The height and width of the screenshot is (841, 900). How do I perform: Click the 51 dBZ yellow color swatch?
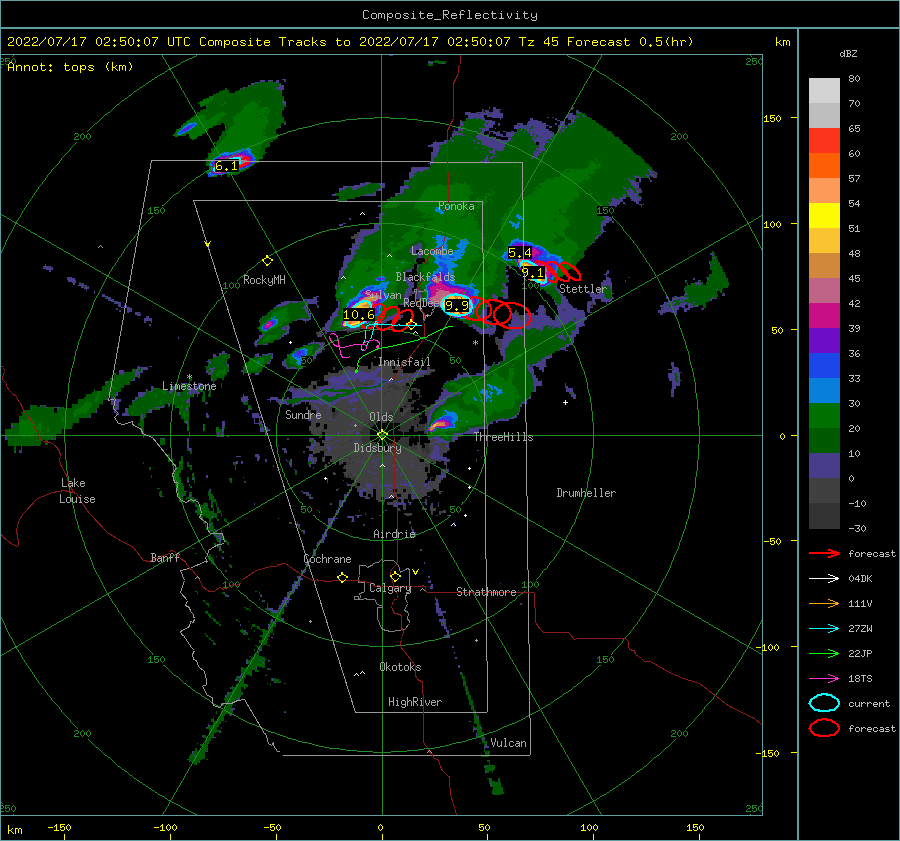(x=824, y=216)
